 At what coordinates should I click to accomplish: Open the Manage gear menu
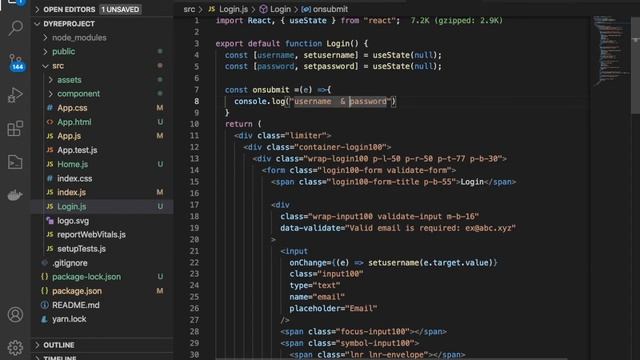(x=16, y=347)
